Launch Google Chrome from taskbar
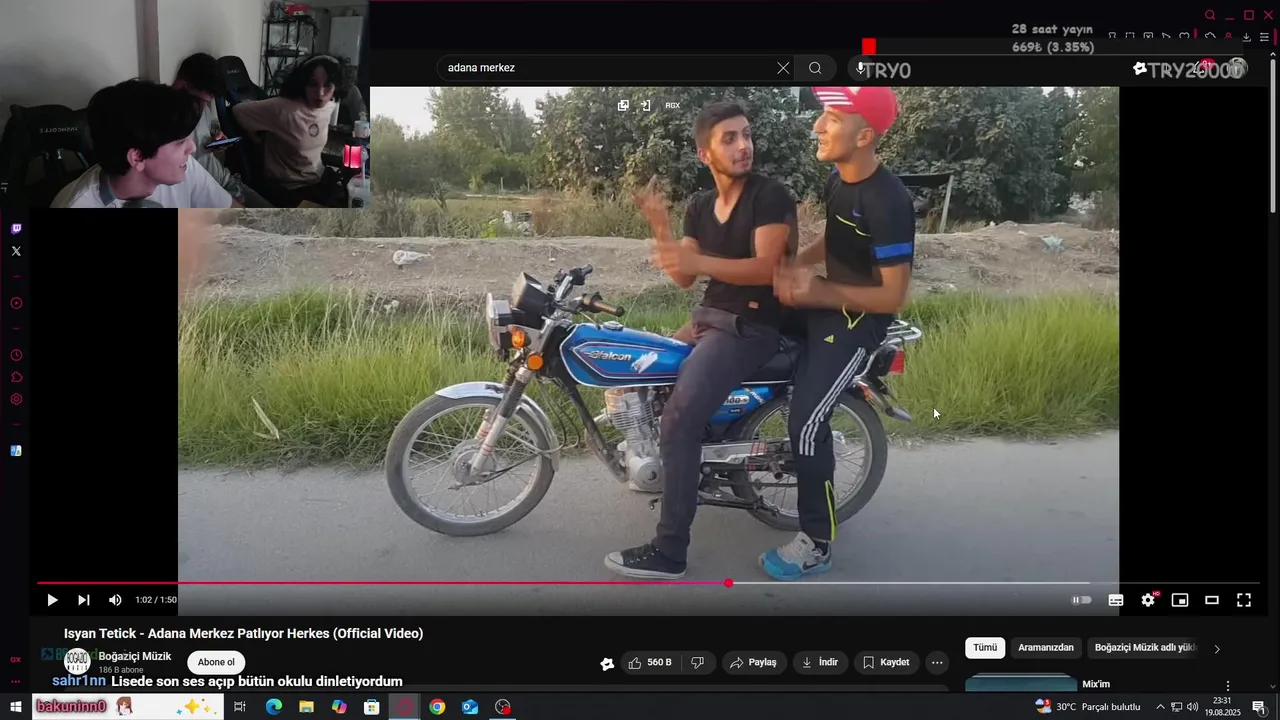Viewport: 1280px width, 720px height. pos(437,707)
